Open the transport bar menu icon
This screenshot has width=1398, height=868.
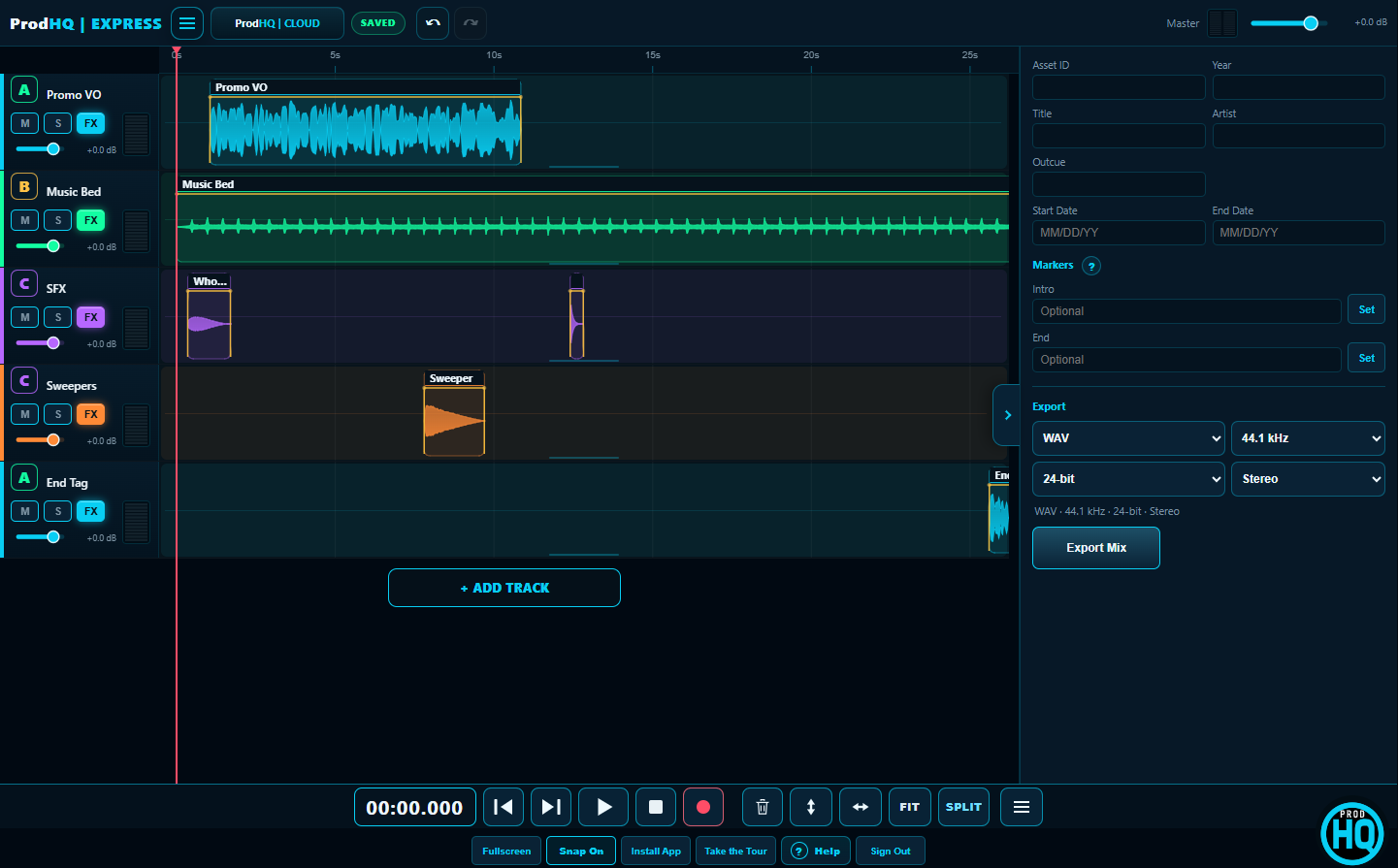1022,807
